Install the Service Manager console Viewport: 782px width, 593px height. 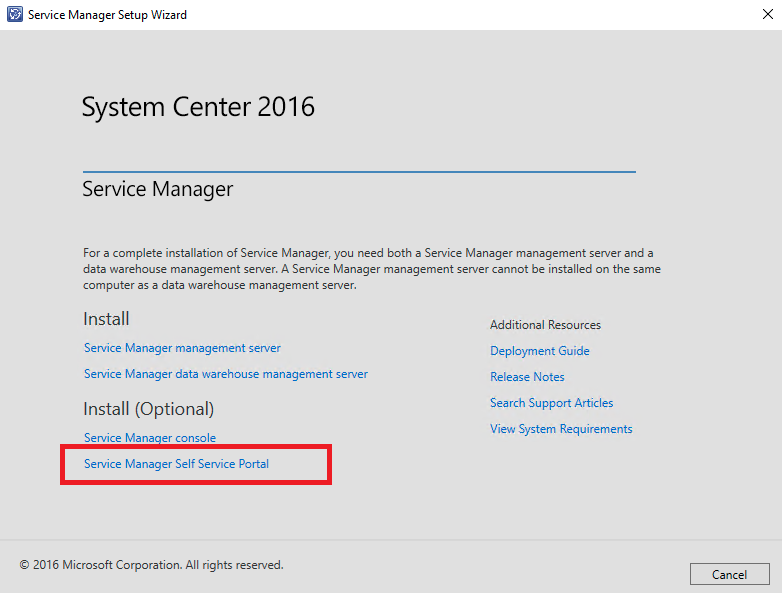150,437
